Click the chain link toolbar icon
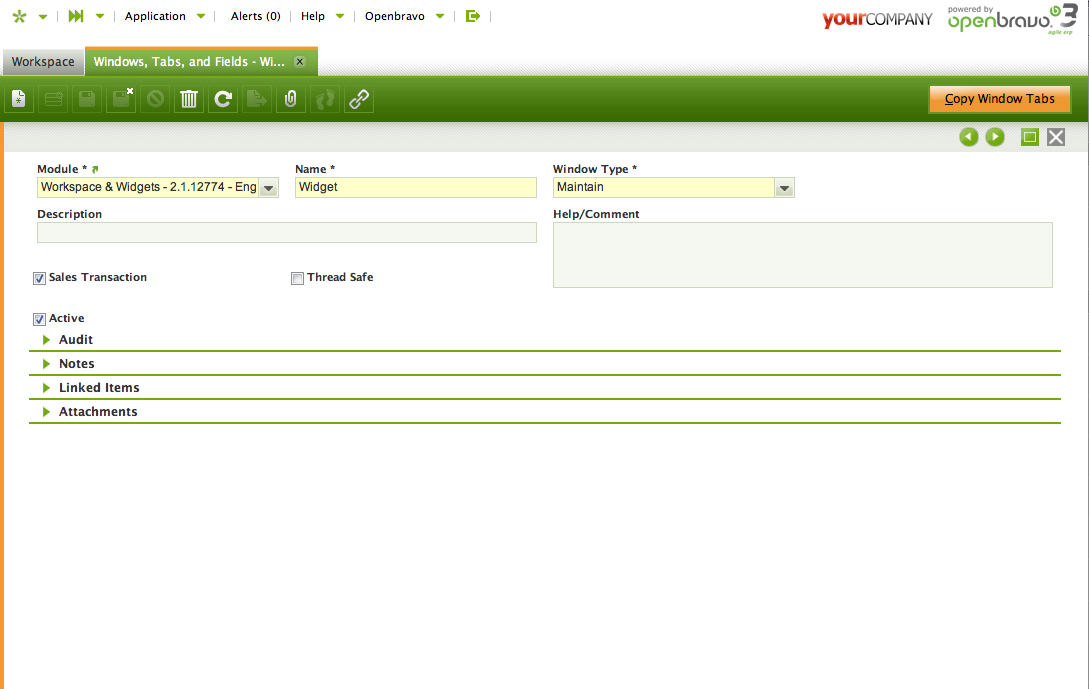The width and height of the screenshot is (1089, 689). point(358,99)
